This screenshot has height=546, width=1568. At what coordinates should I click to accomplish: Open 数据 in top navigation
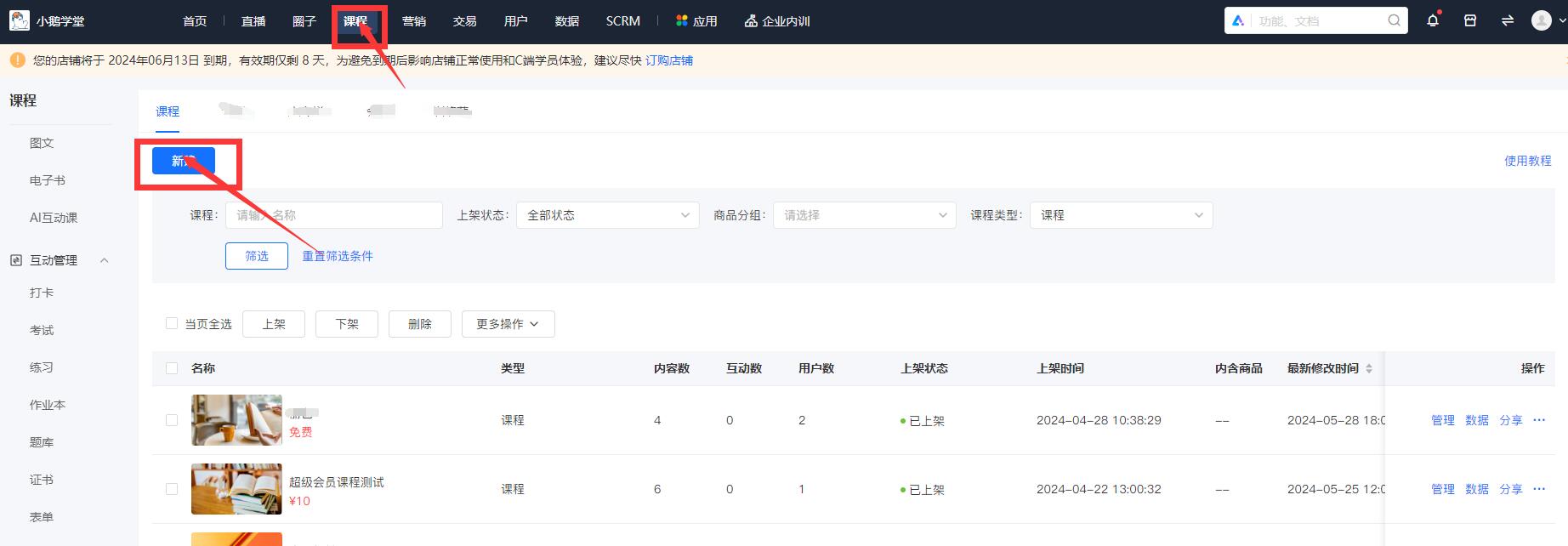(x=567, y=21)
